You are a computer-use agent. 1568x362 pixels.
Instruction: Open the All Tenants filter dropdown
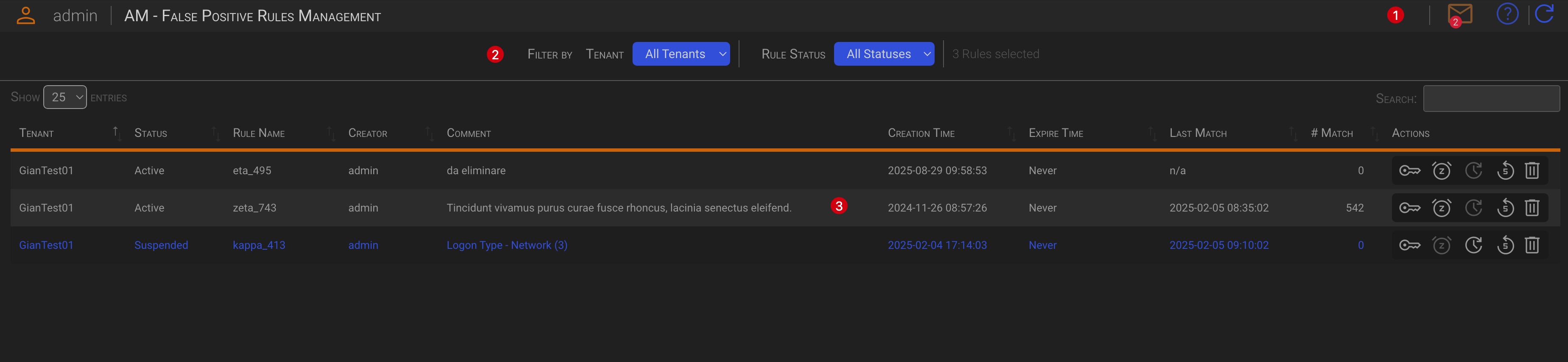(x=680, y=54)
